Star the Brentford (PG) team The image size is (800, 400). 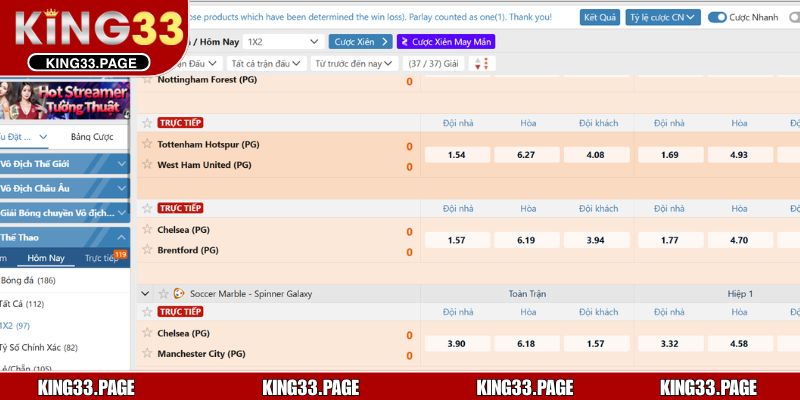click(147, 249)
